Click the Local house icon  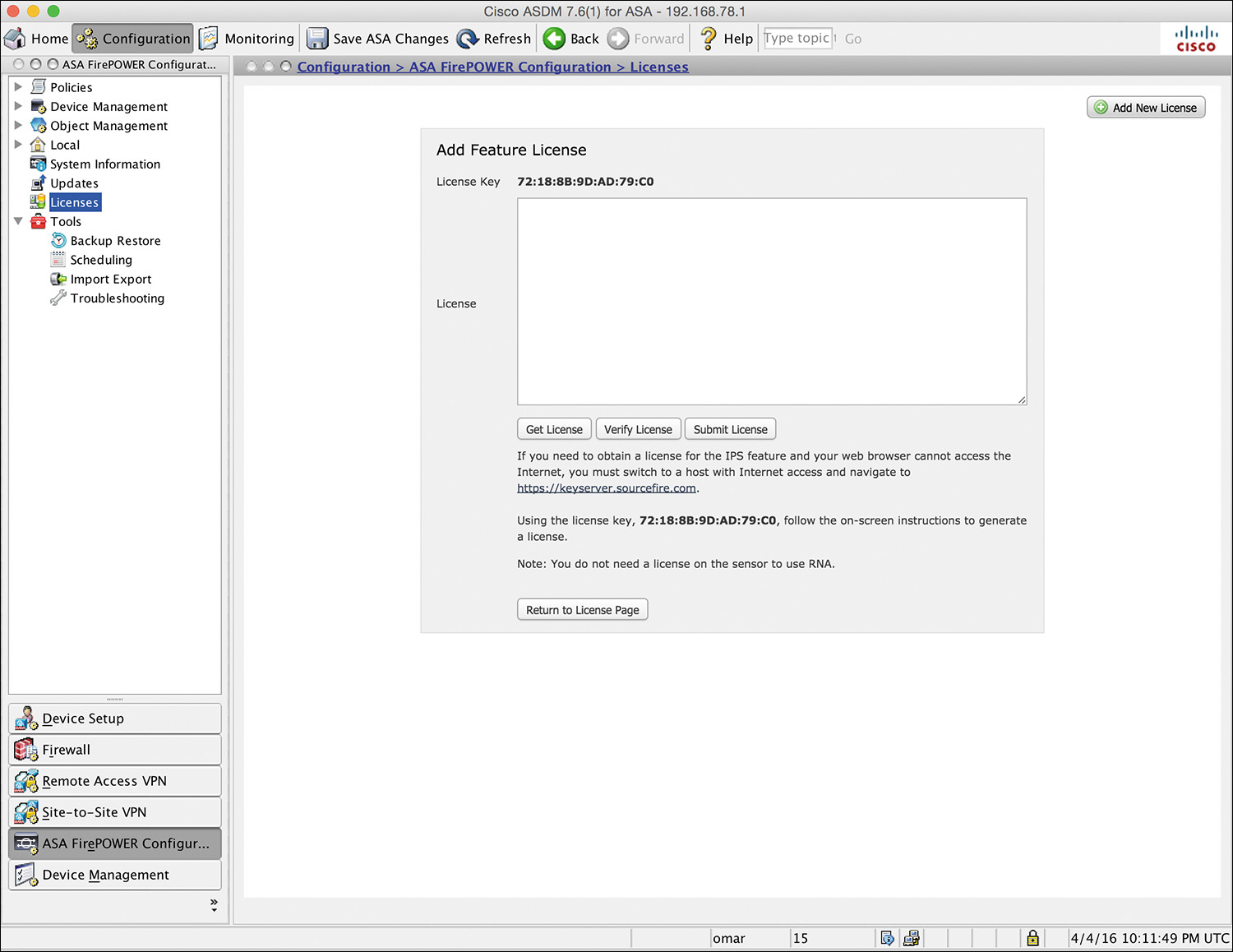[x=38, y=145]
